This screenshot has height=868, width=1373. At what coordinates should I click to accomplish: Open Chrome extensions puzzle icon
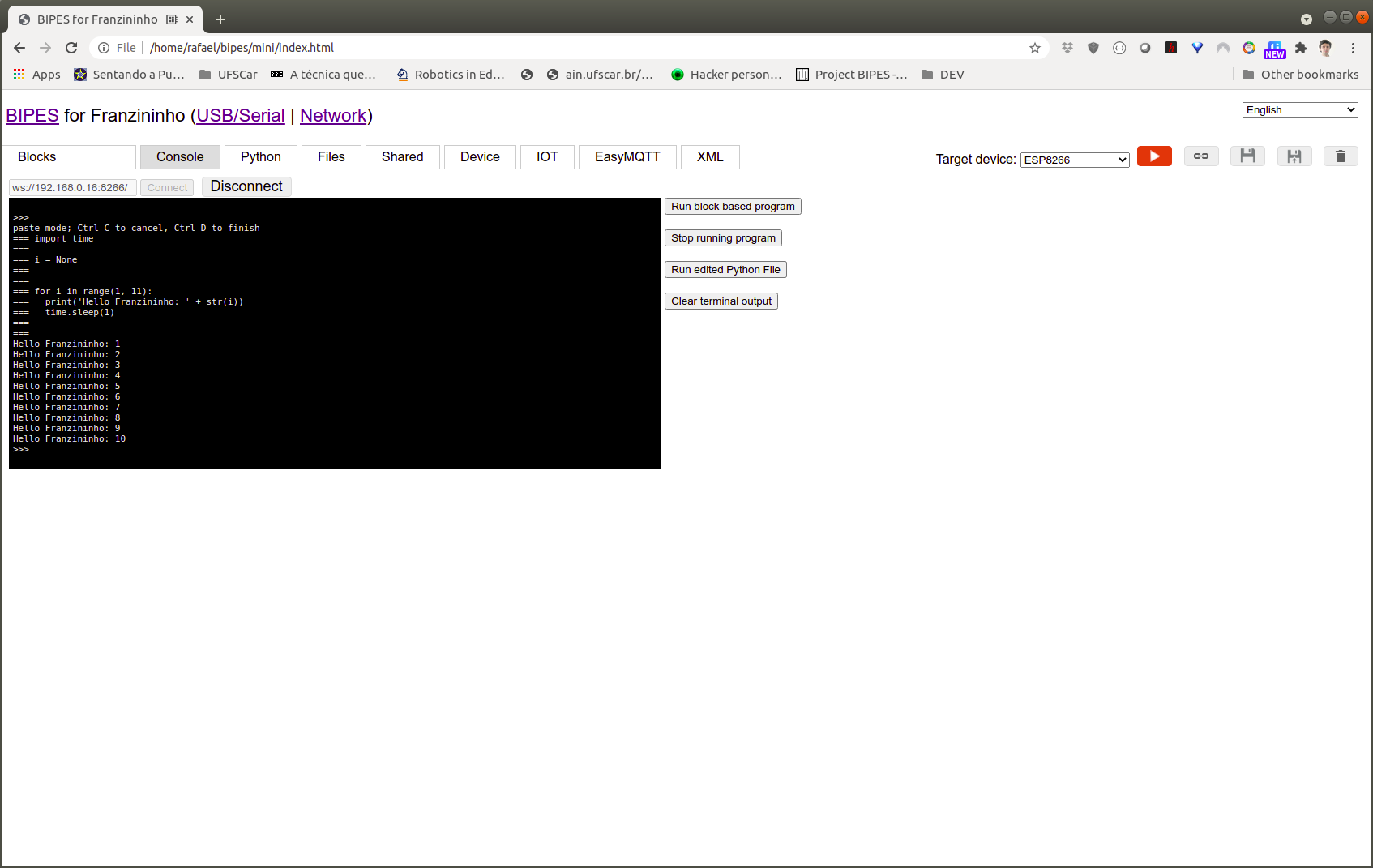pos(1301,48)
